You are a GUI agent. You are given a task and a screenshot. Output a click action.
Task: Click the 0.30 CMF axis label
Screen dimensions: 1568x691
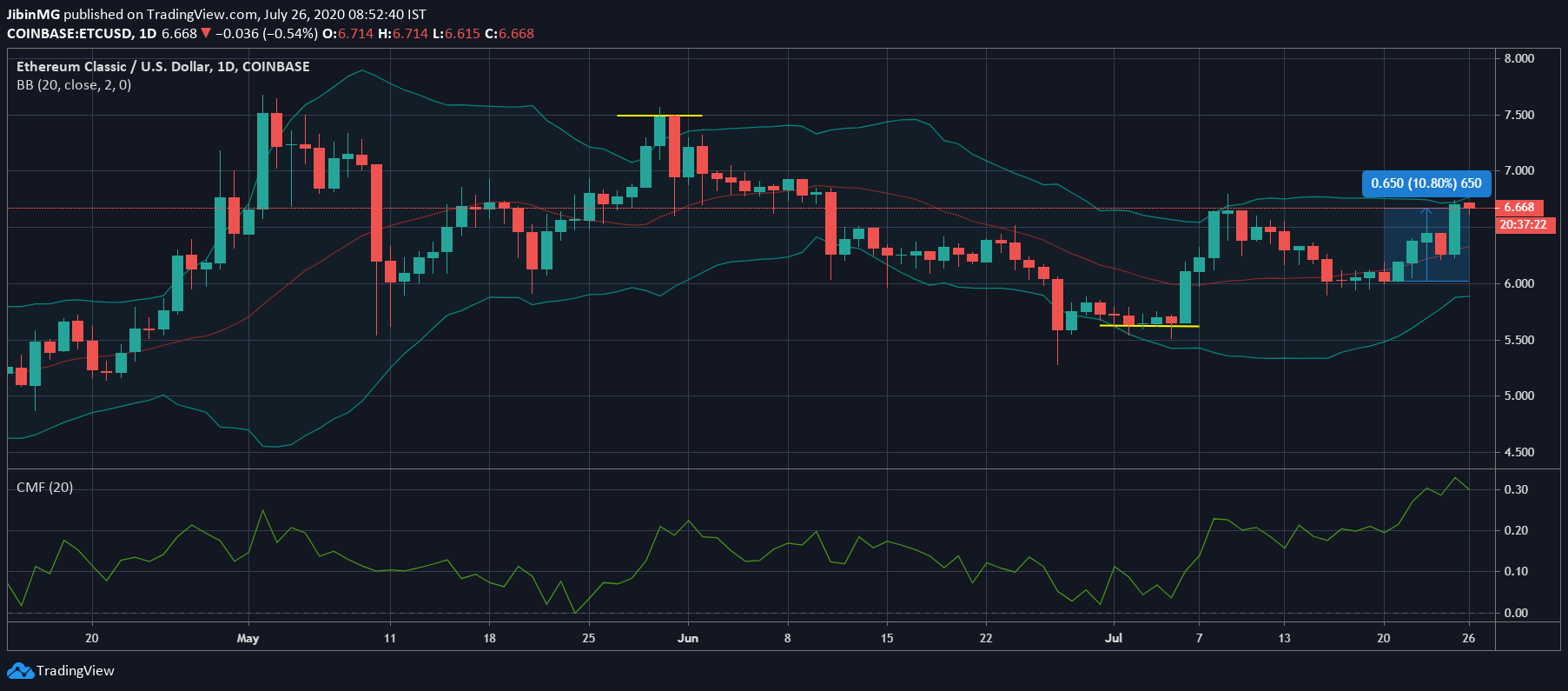pos(1516,490)
